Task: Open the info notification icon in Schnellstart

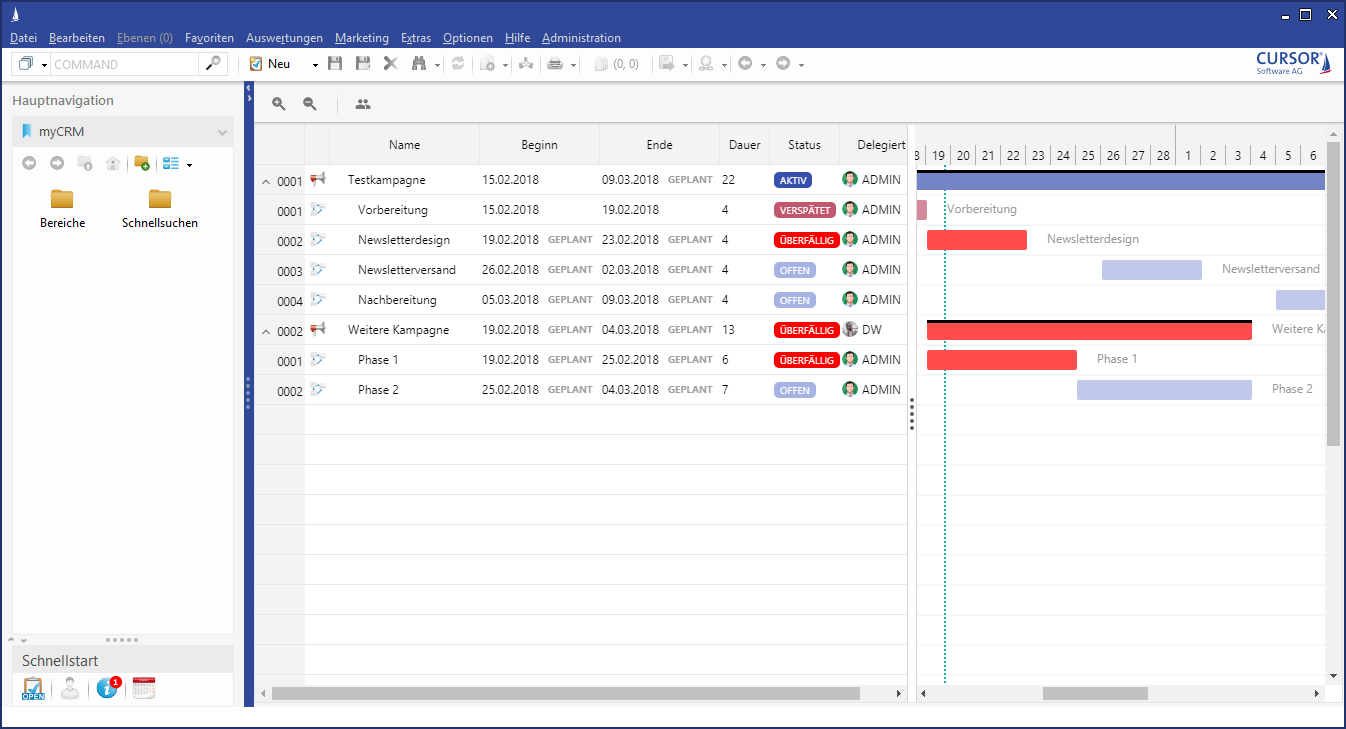Action: [107, 688]
